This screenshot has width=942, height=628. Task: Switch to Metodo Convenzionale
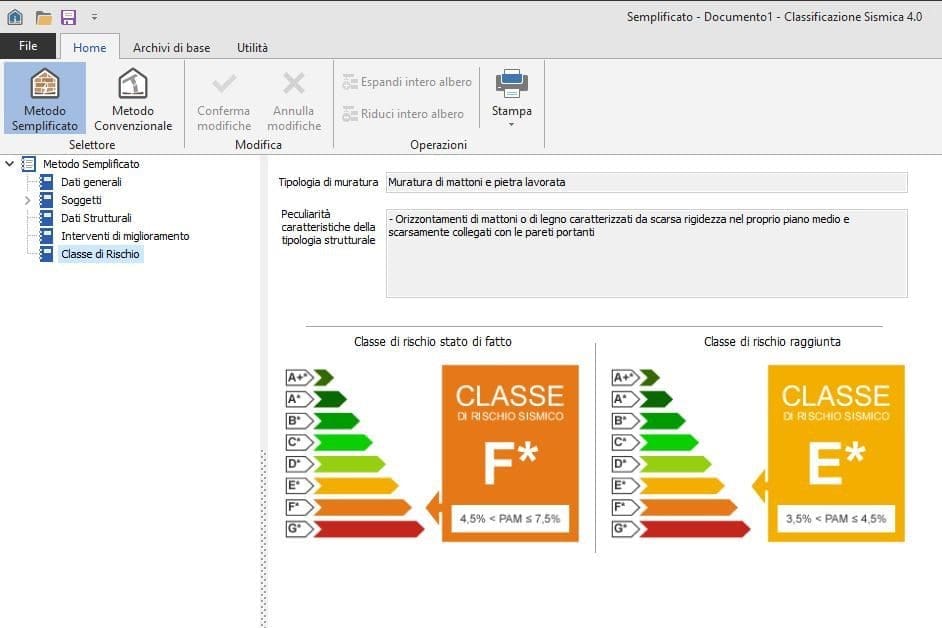pos(133,85)
